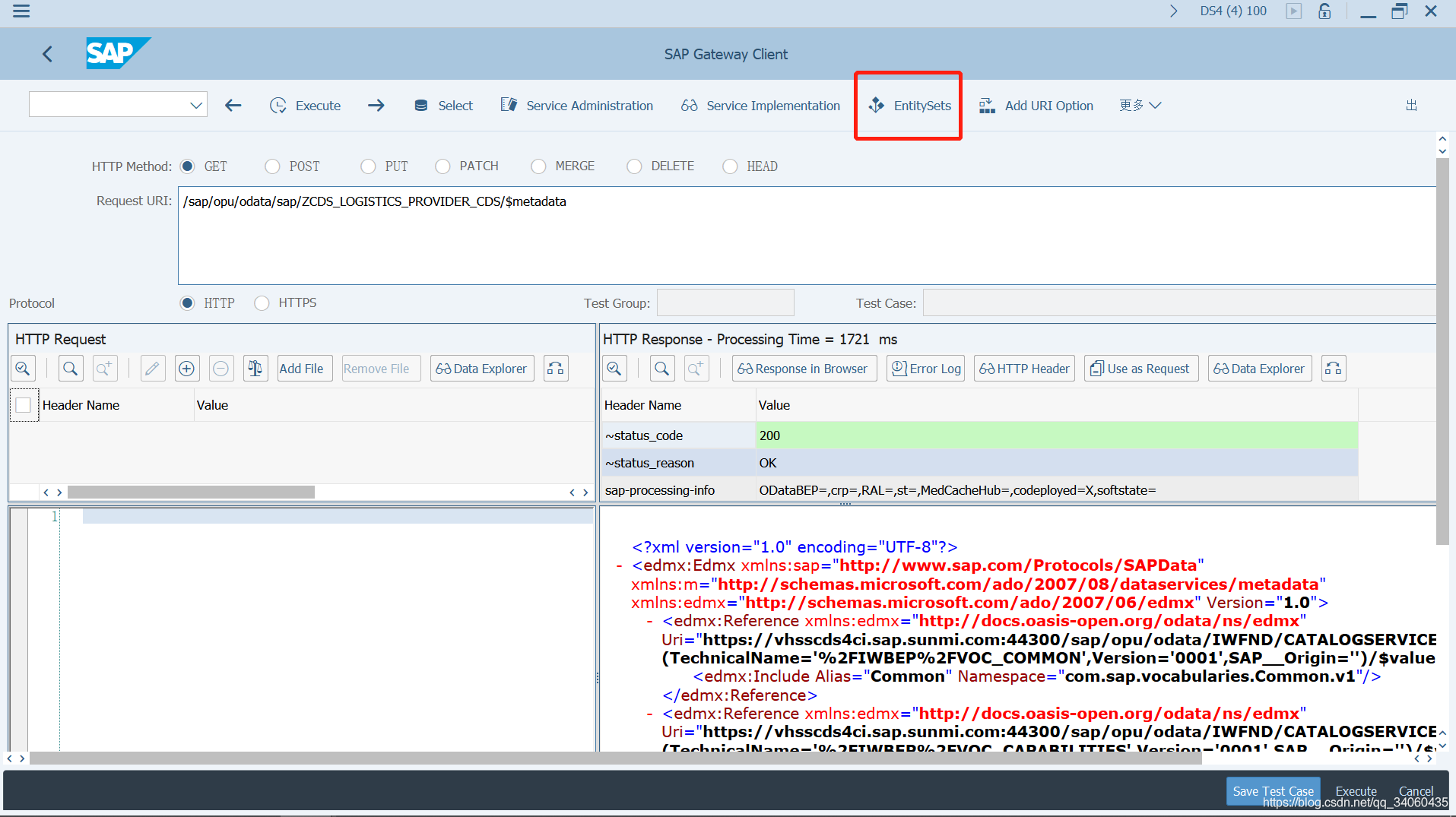This screenshot has height=817, width=1456.
Task: Open the Error Log
Action: pyautogui.click(x=925, y=369)
